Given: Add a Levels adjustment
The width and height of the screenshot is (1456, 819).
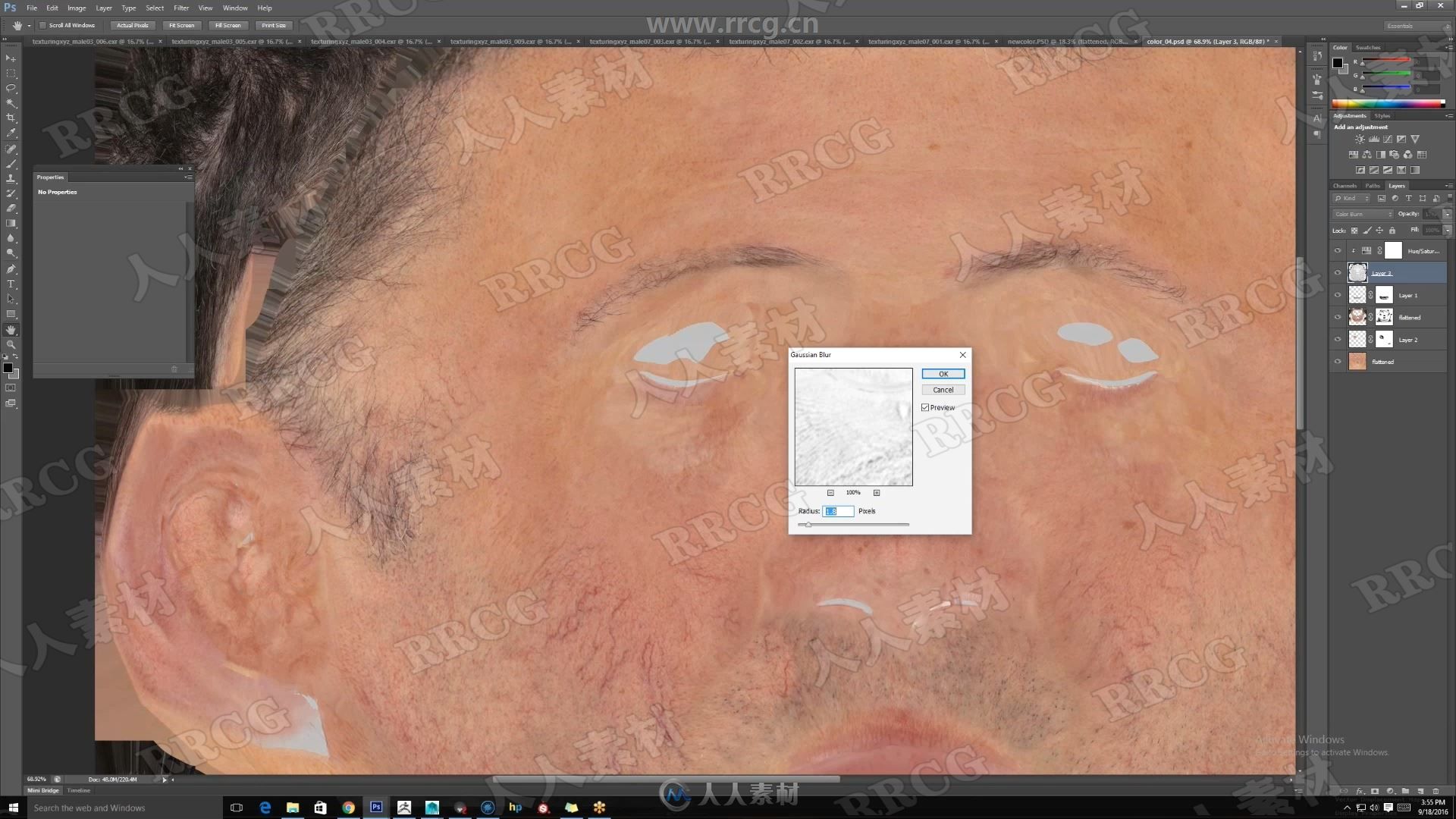Looking at the screenshot, I should [1373, 140].
